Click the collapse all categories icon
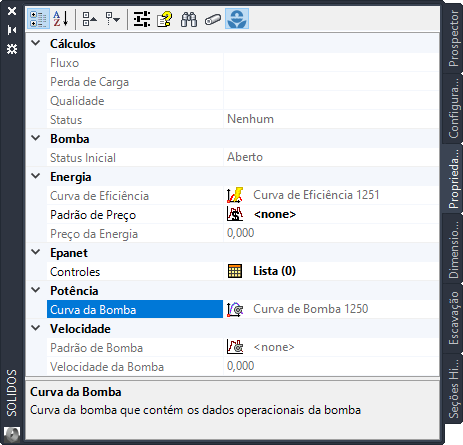463x445 pixels. click(x=89, y=19)
